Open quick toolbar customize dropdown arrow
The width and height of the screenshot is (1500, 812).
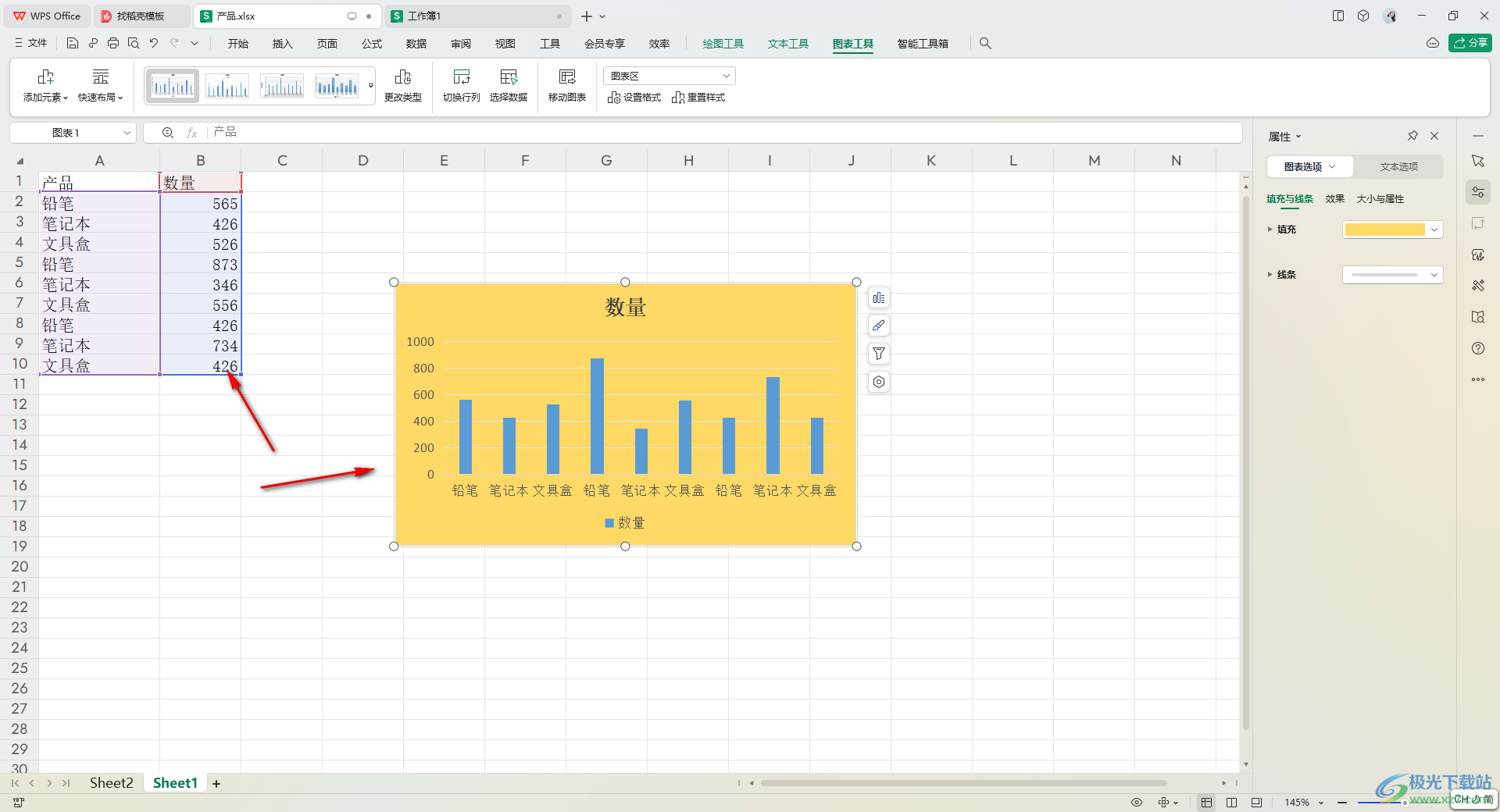195,44
